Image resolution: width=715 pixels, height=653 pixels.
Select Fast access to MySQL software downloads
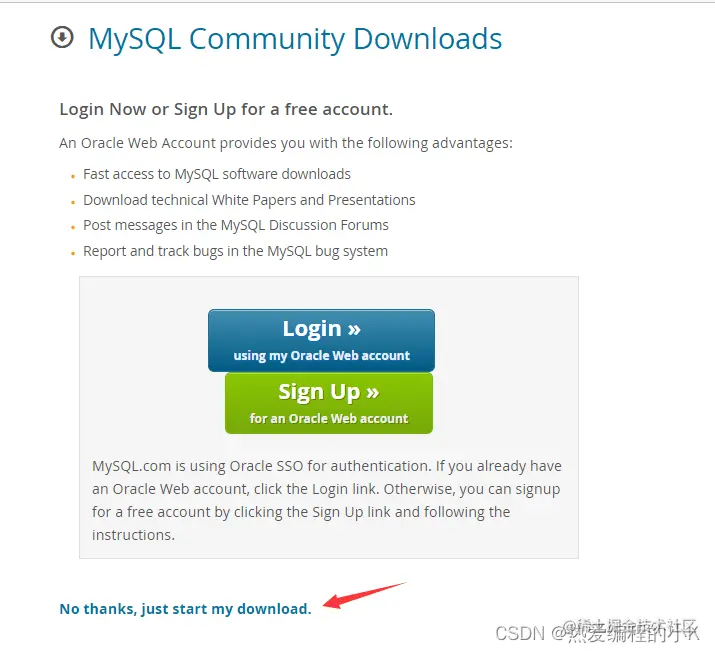tap(217, 174)
